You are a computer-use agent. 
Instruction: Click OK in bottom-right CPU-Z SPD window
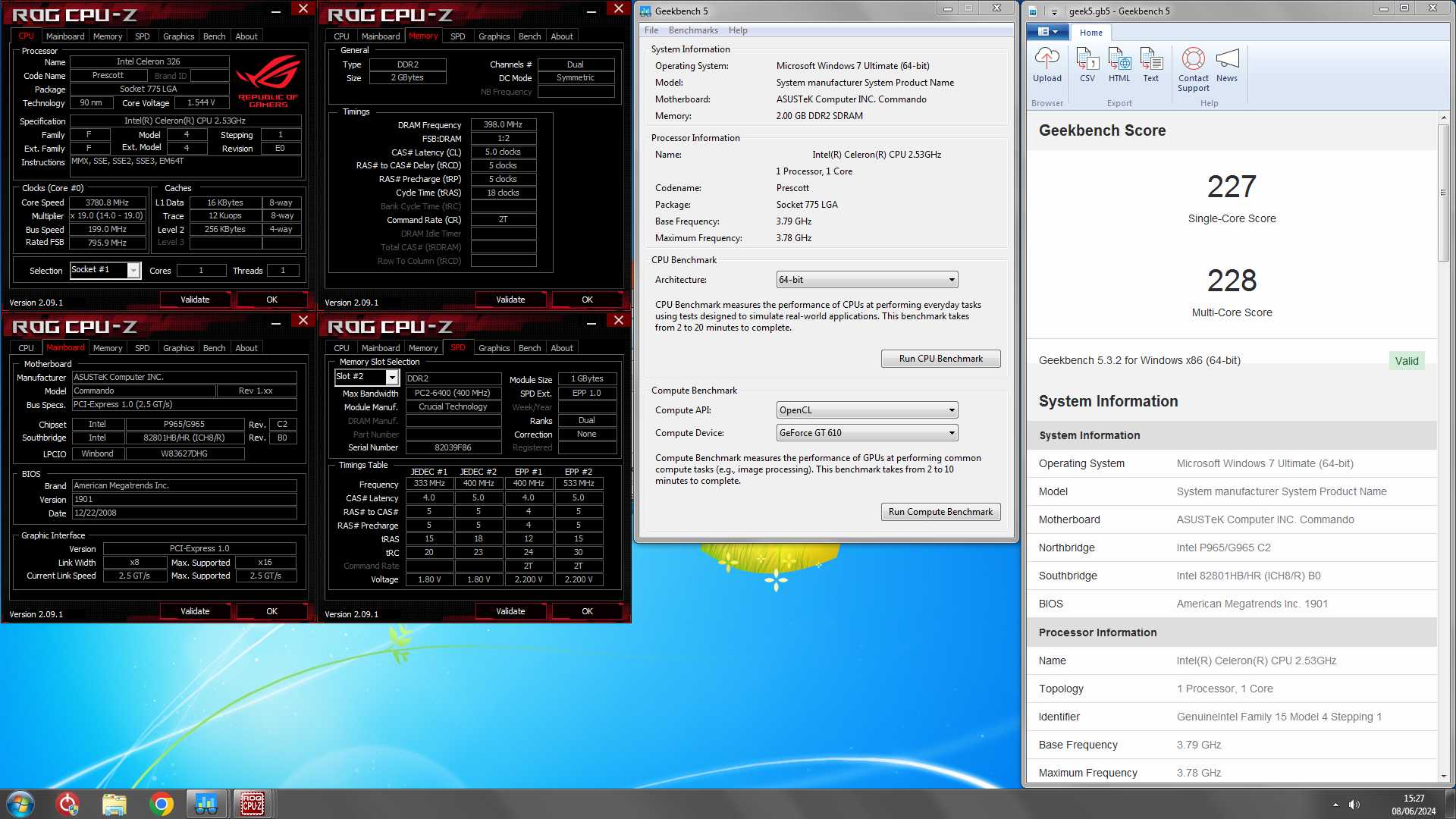(x=587, y=611)
